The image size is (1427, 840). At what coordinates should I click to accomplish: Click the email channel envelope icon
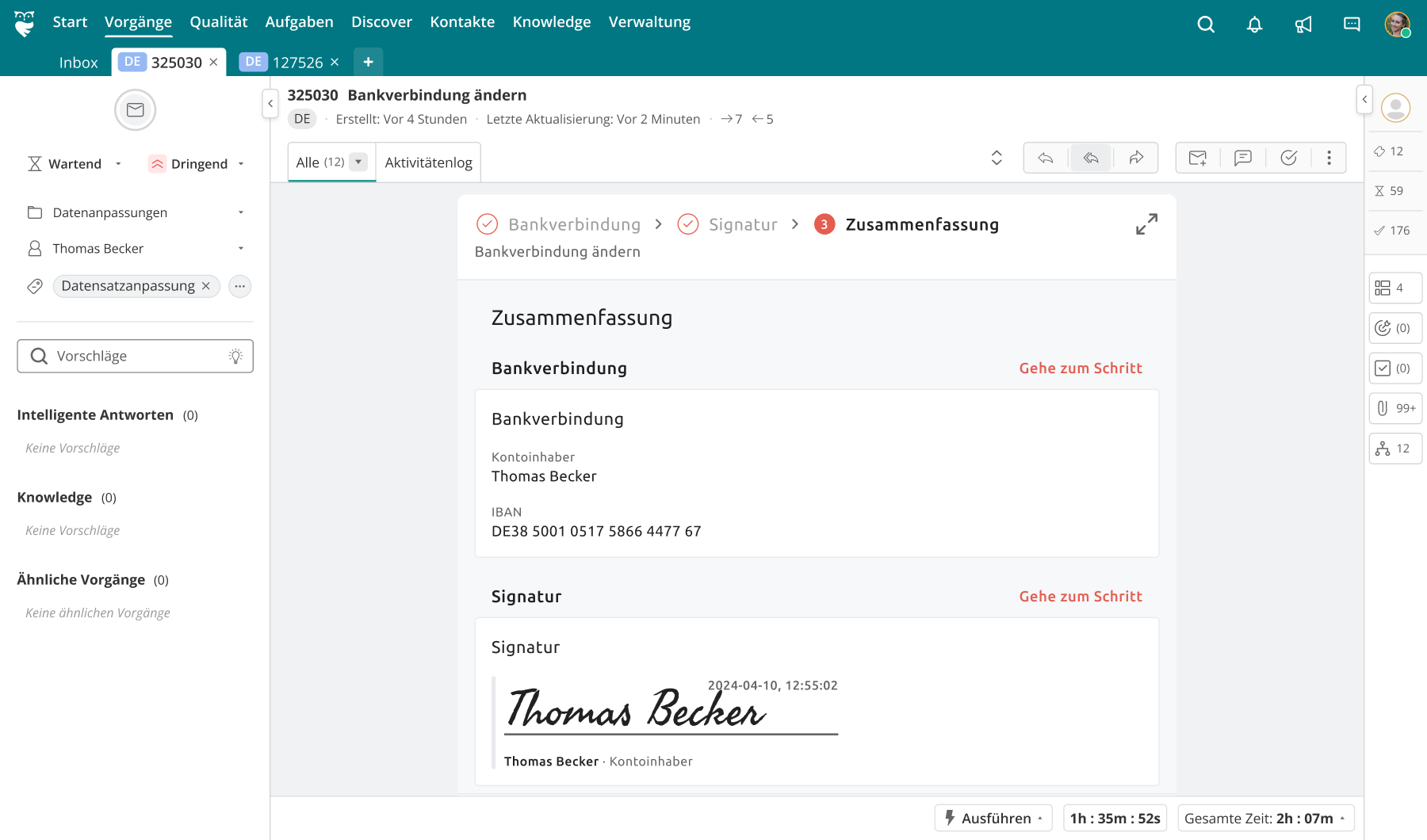135,110
